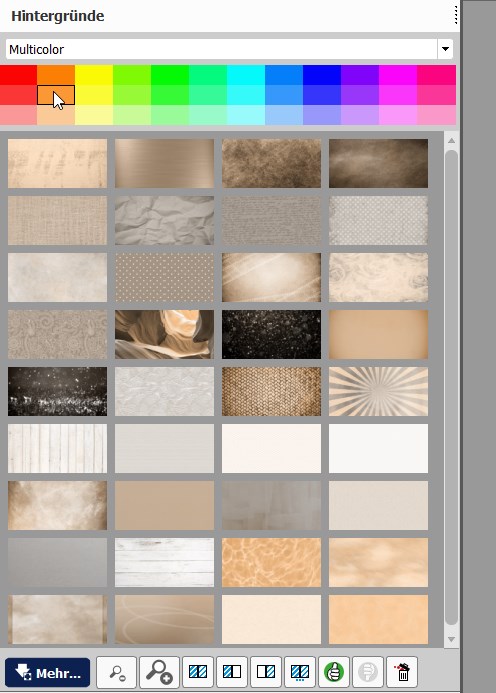The width and height of the screenshot is (496, 693).
Task: Select the handwriting script texture background
Action: [271, 221]
